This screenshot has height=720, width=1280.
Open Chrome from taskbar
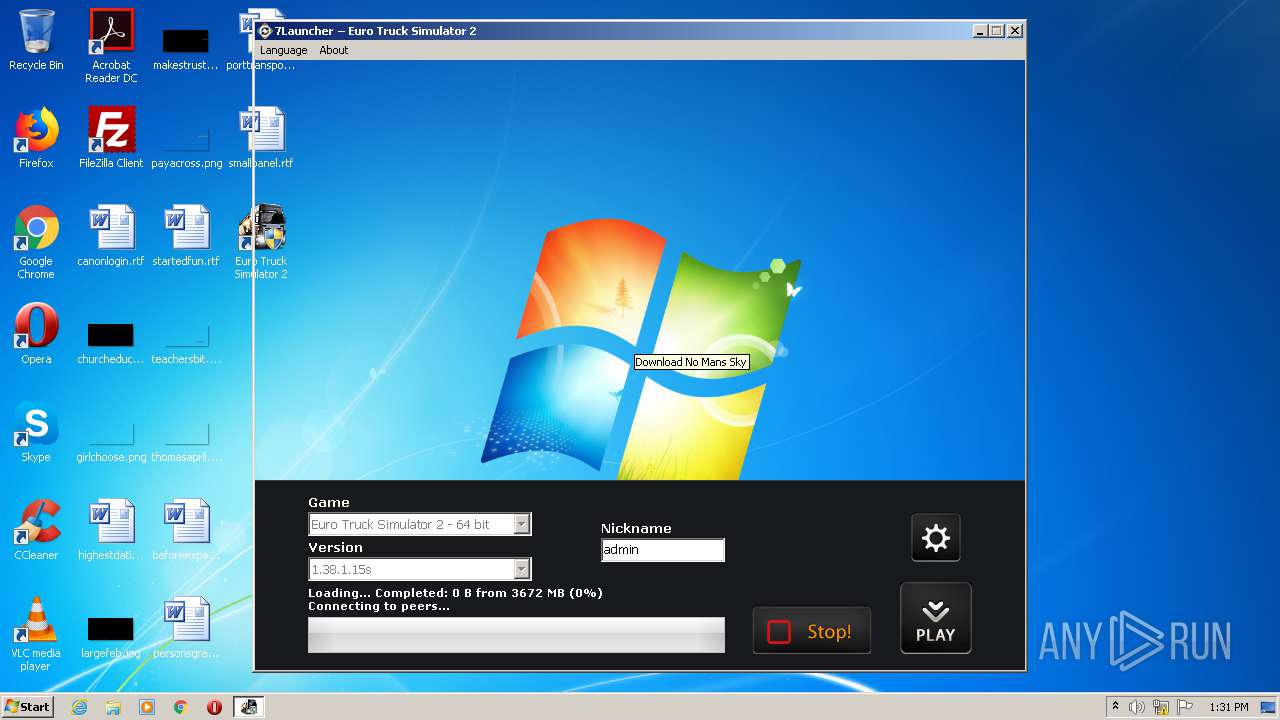[181, 707]
